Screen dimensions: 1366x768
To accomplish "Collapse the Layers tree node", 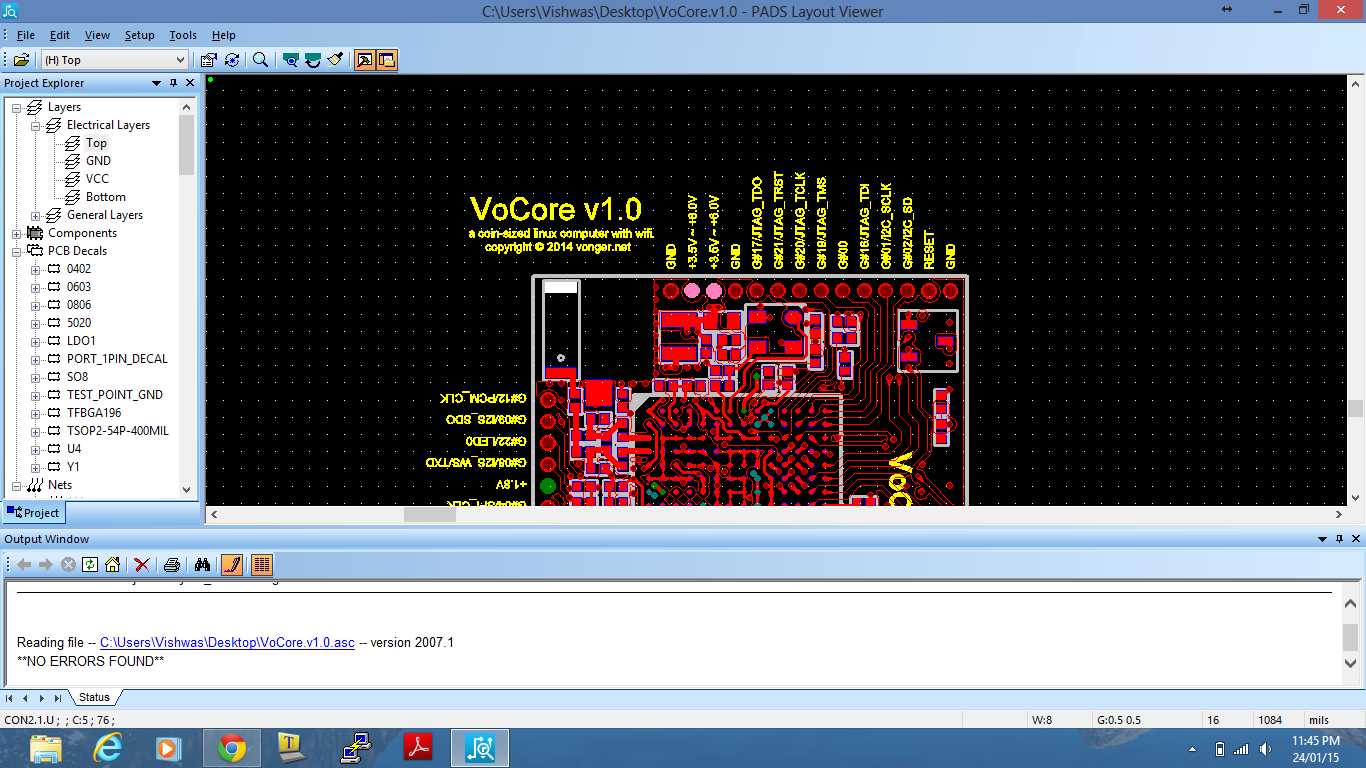I will pyautogui.click(x=17, y=107).
